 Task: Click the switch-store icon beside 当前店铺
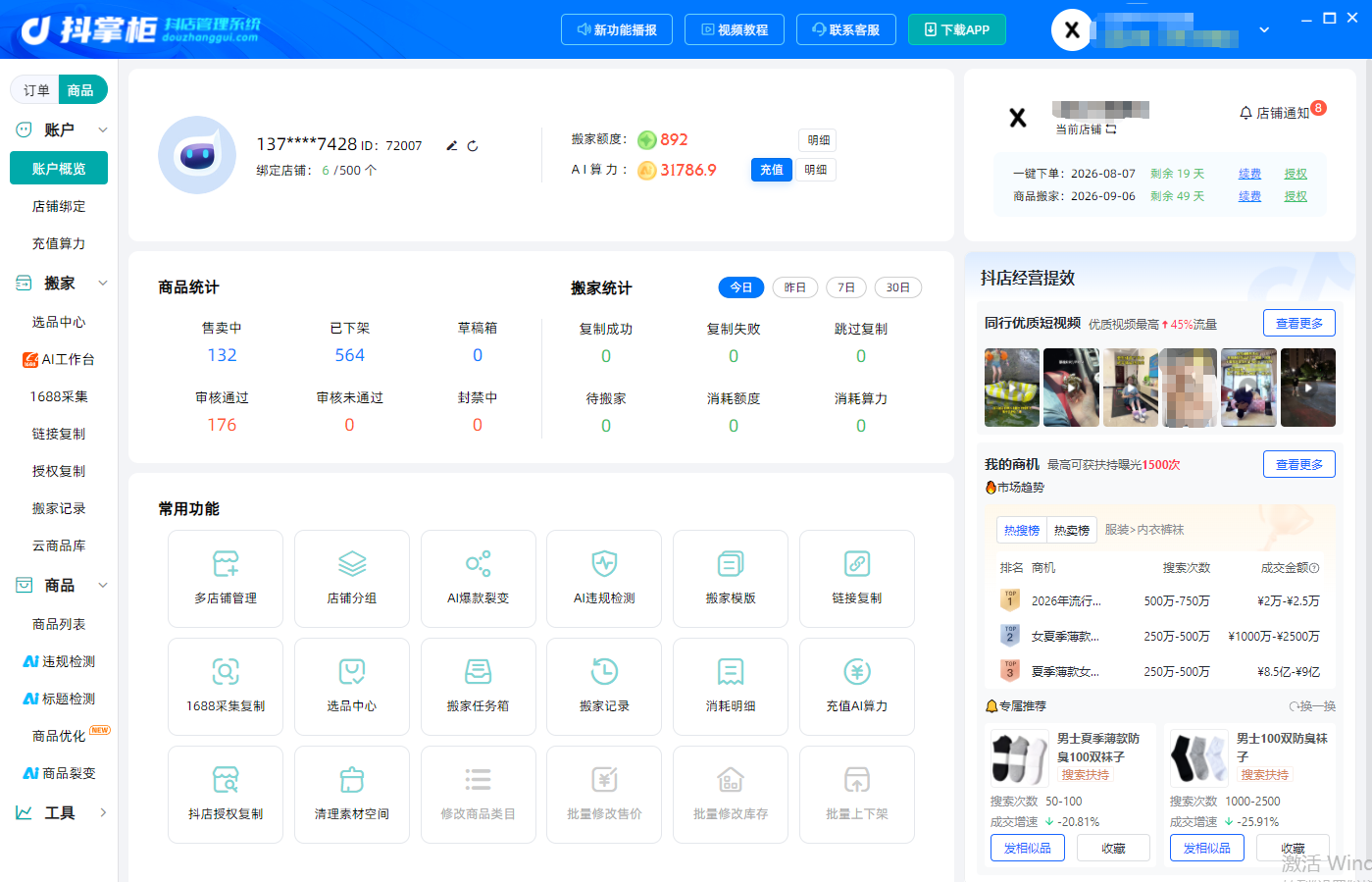coord(1111,130)
